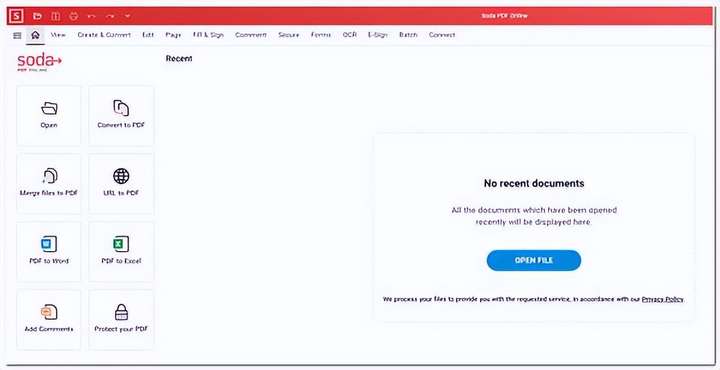Open a file via title bar folder icon

coord(38,16)
